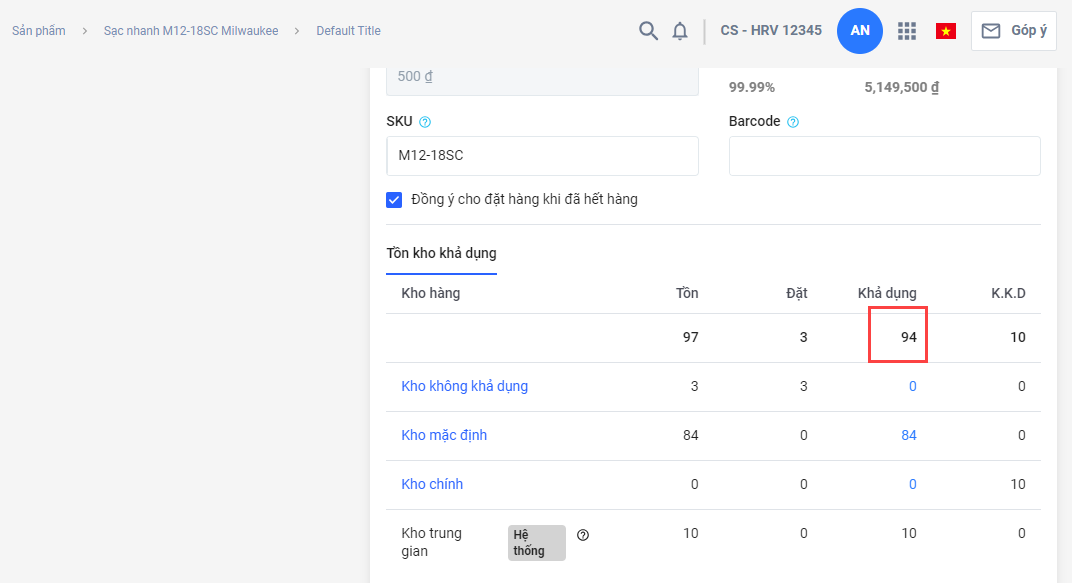Open the apps grid menu icon
1072x583 pixels.
click(907, 31)
